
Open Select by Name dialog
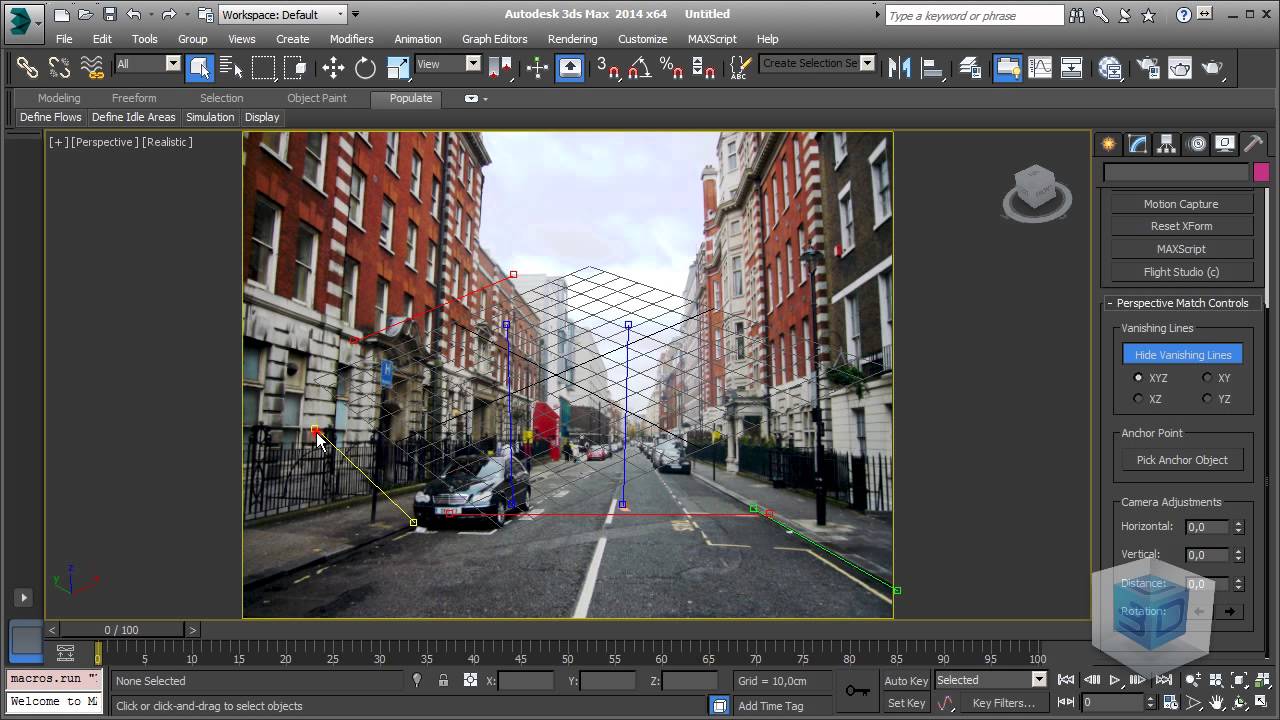(x=231, y=67)
